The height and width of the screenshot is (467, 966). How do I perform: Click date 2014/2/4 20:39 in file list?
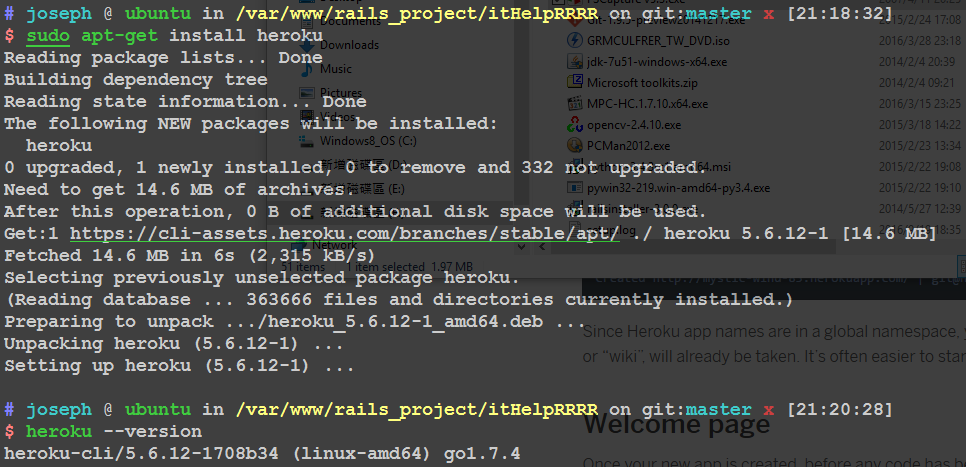(x=916, y=62)
